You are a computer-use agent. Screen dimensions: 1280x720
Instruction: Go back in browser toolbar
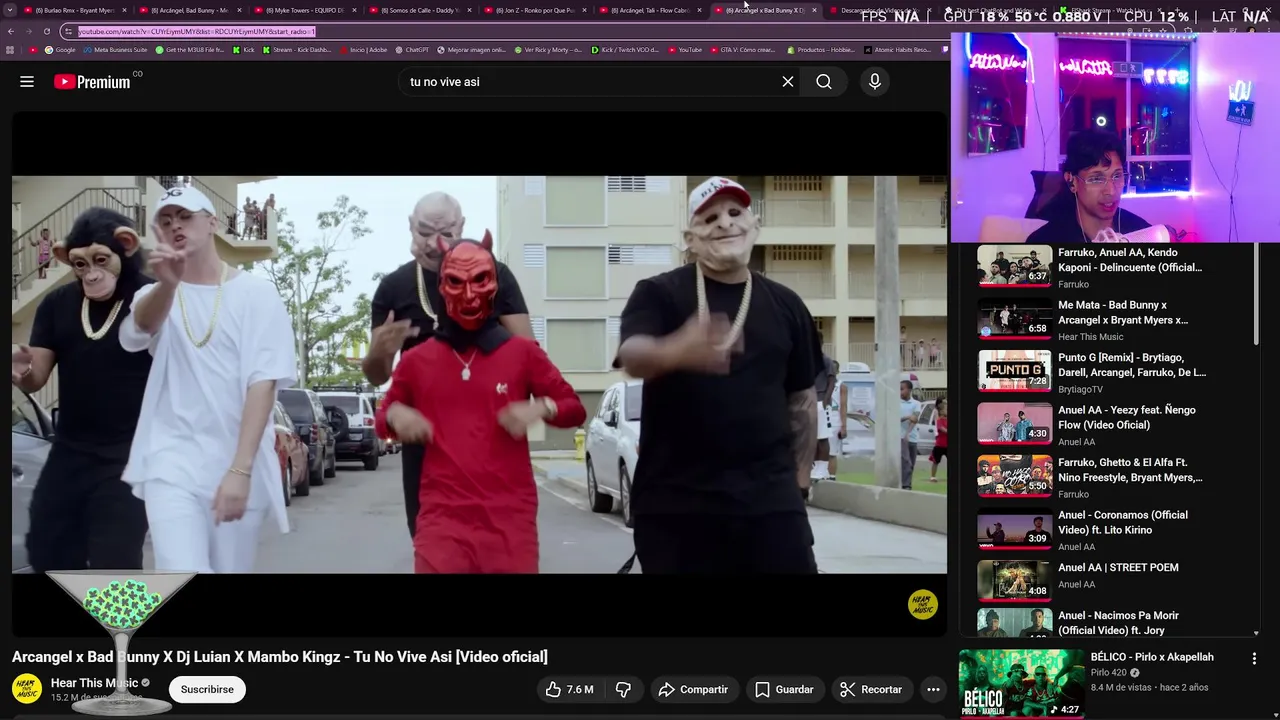point(10,31)
